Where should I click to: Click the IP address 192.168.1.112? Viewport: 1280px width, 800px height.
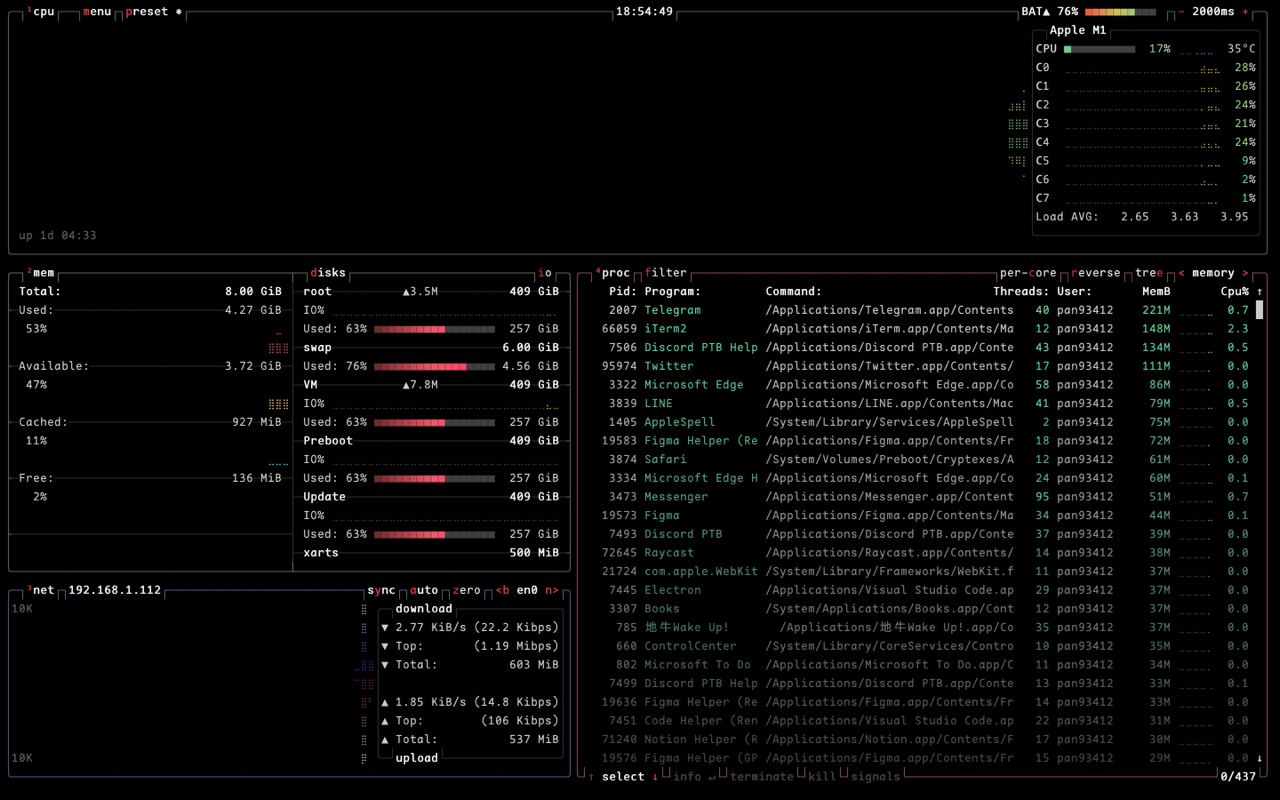[115, 590]
